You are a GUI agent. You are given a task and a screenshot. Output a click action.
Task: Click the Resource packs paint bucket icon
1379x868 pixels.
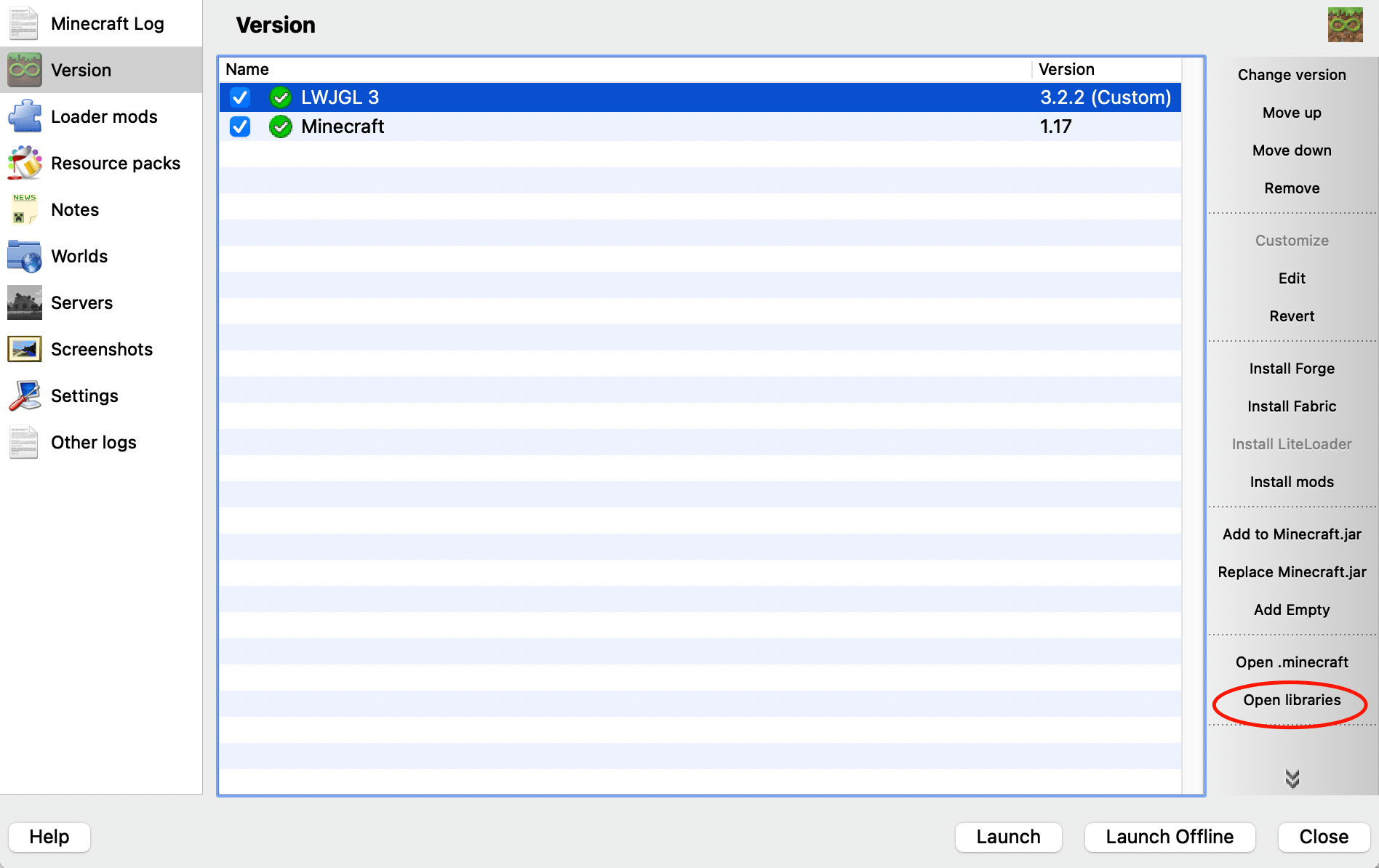click(x=24, y=163)
